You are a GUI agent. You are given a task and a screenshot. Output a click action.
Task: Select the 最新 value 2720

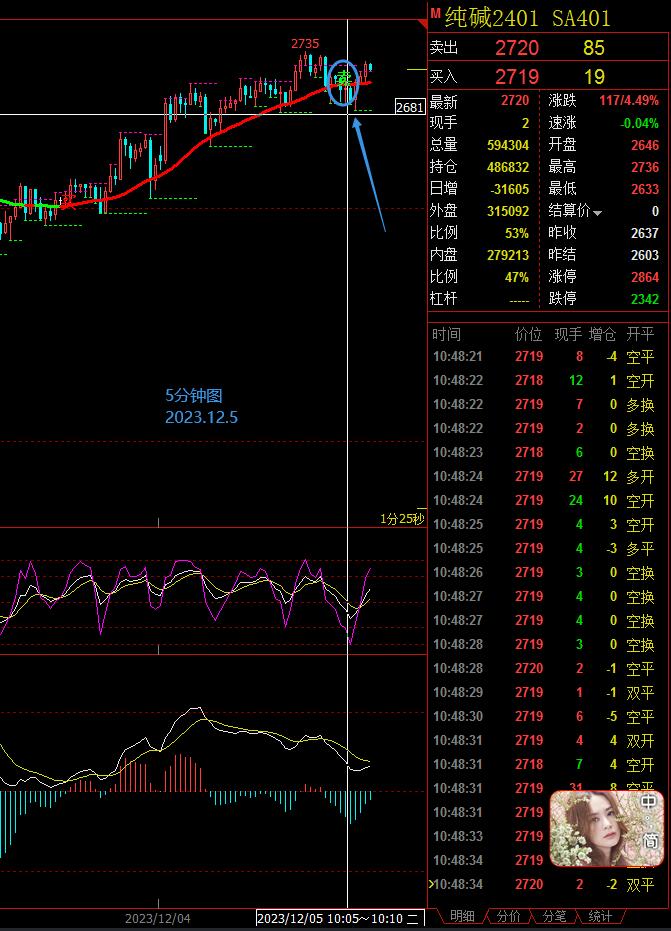pyautogui.click(x=514, y=101)
